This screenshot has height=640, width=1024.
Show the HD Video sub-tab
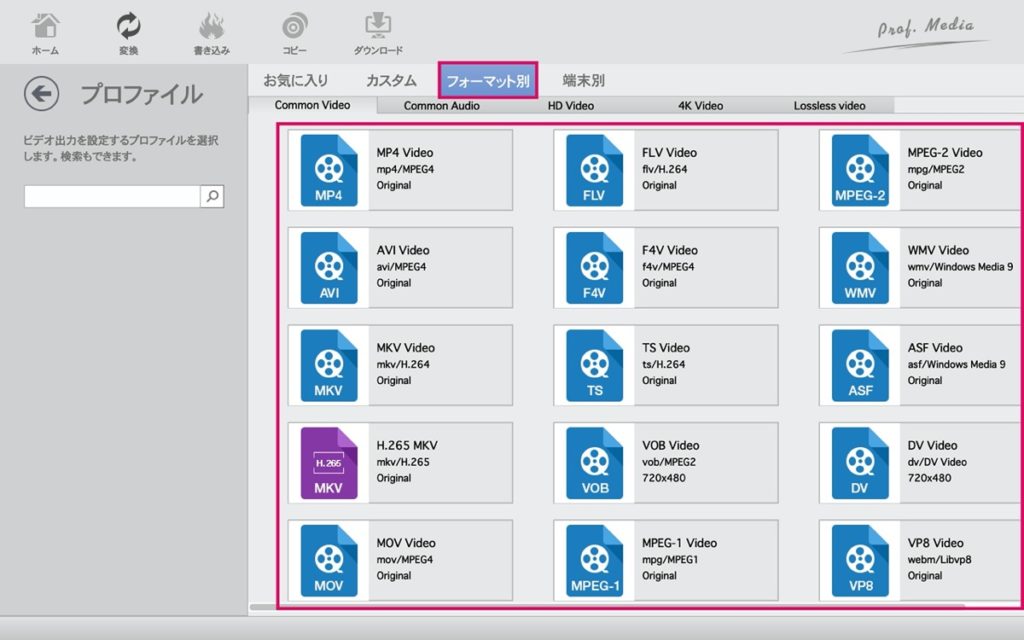[x=571, y=106]
